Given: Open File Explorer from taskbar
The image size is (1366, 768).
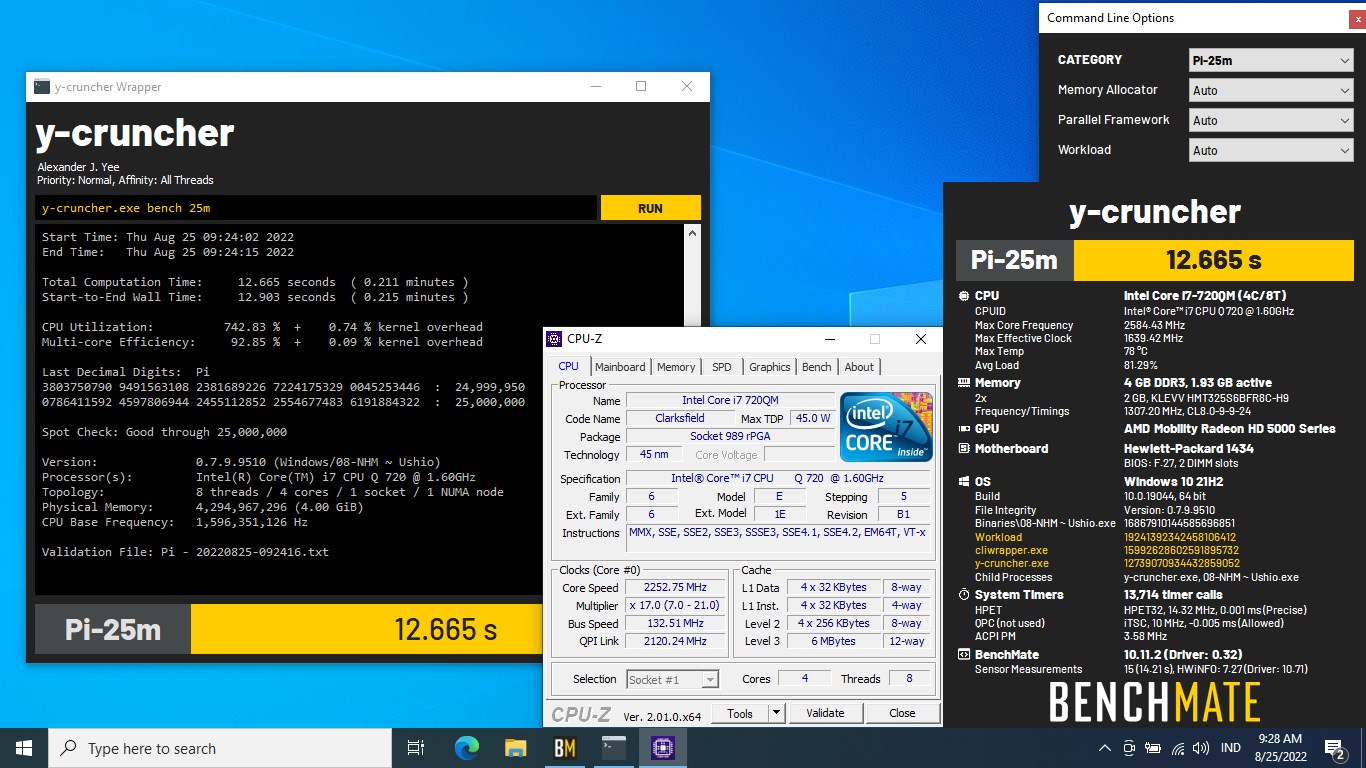Looking at the screenshot, I should pyautogui.click(x=515, y=748).
